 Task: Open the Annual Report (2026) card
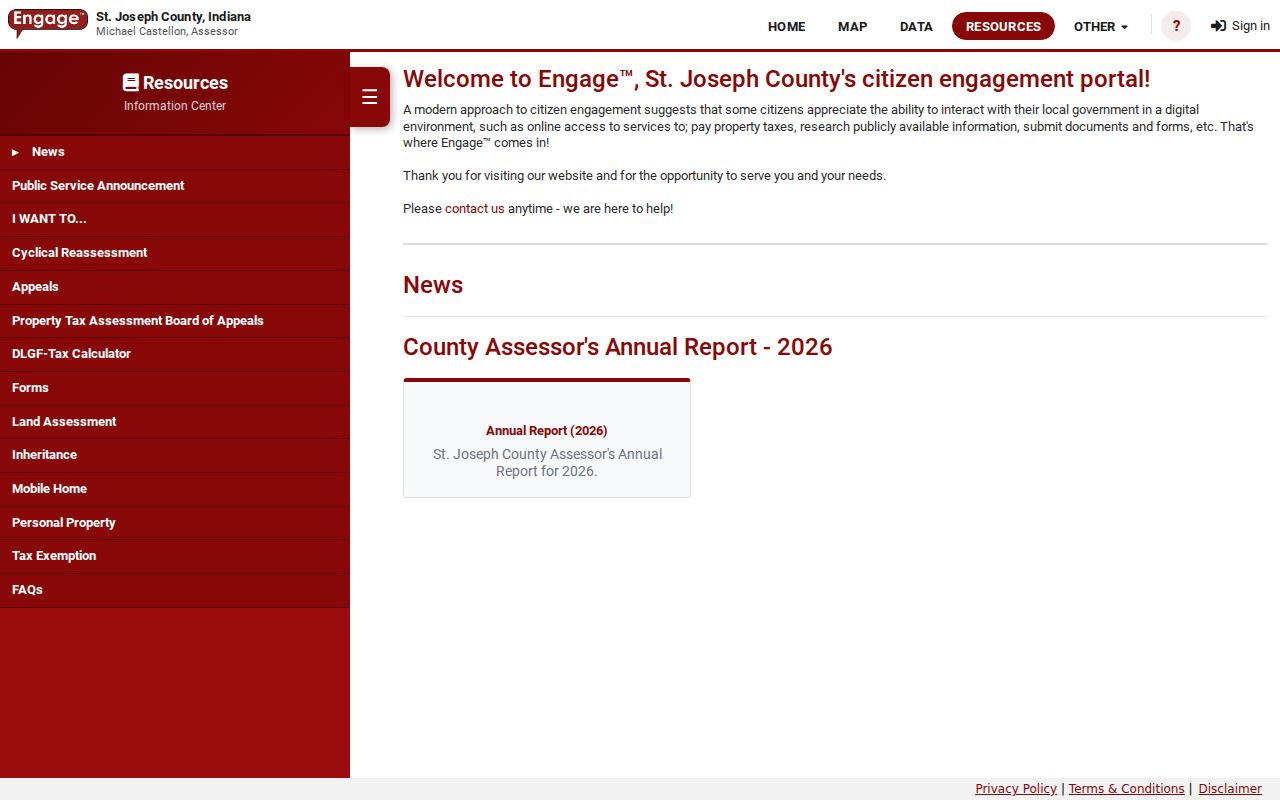point(547,438)
